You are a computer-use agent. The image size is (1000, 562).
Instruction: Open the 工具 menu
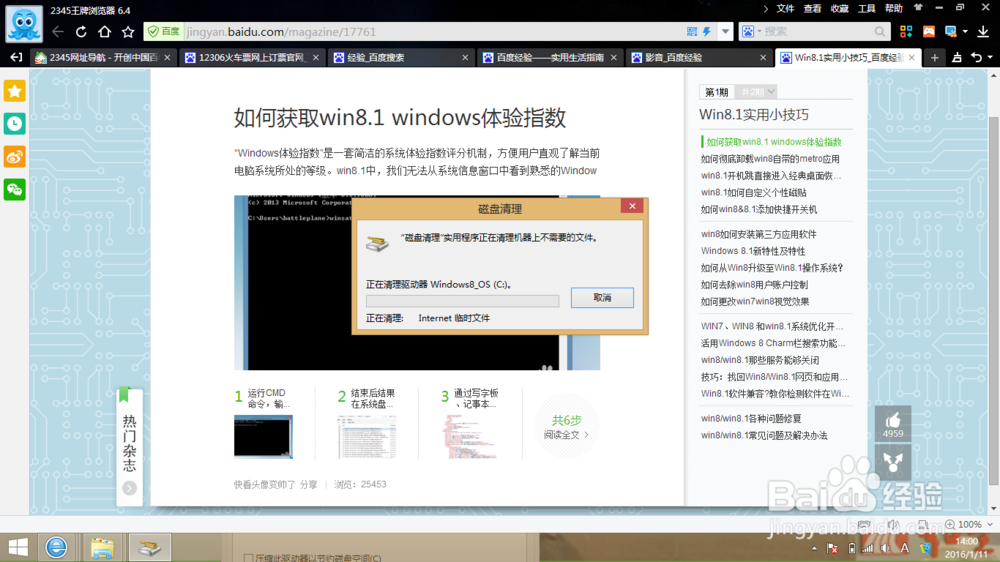pyautogui.click(x=866, y=8)
